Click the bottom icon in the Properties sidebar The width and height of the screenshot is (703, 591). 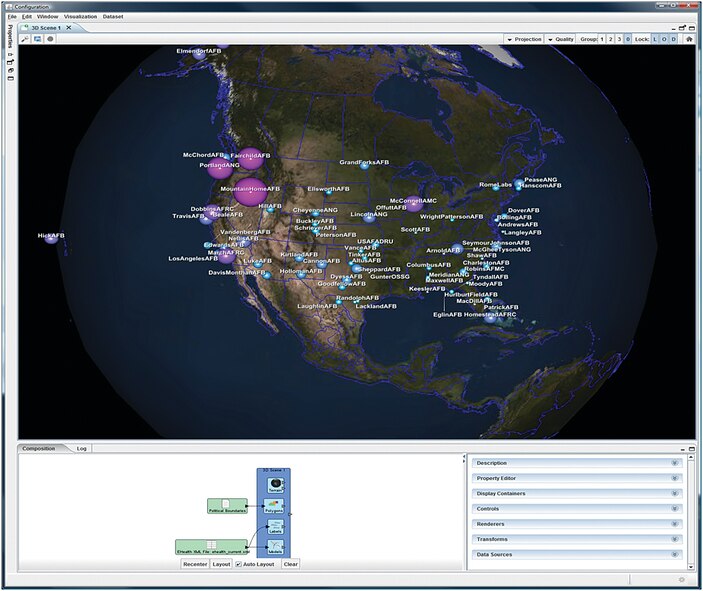point(11,78)
